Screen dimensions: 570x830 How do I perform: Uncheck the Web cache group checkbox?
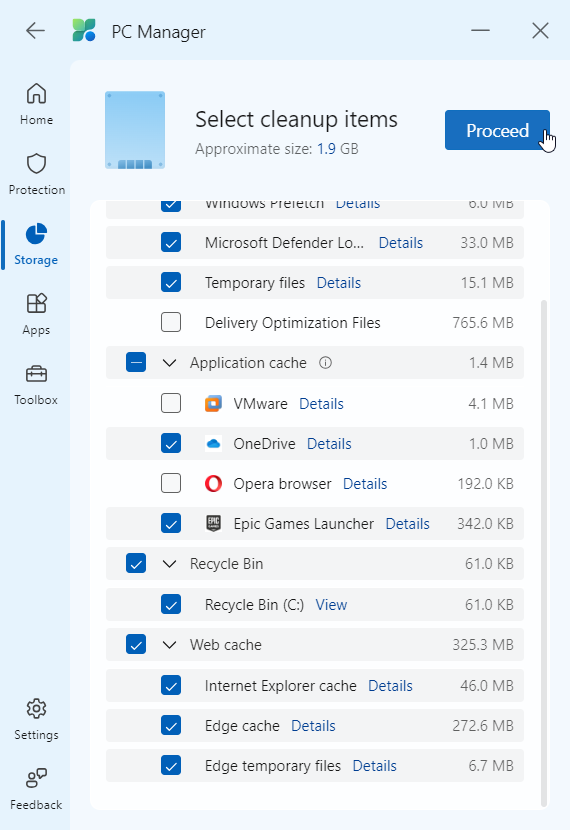pos(136,645)
